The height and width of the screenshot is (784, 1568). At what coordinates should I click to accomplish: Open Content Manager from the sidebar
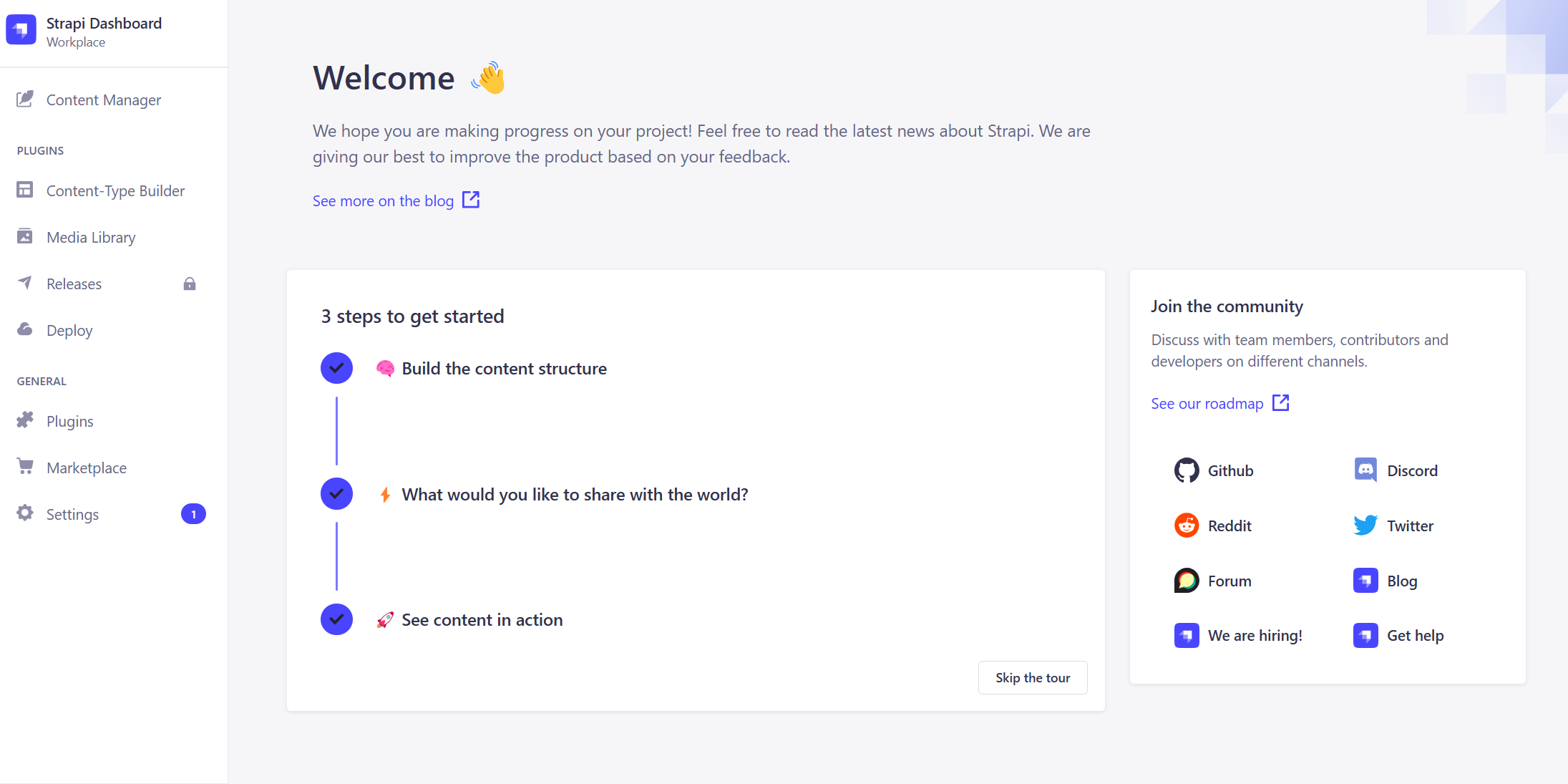[104, 100]
